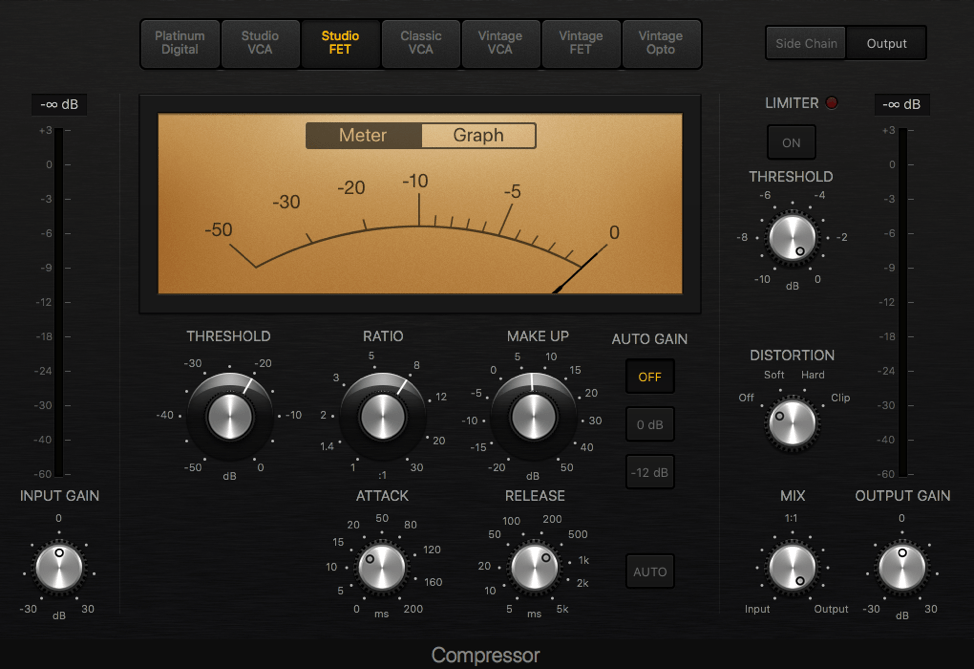
Task: Click the Mix Input label
Action: click(757, 609)
